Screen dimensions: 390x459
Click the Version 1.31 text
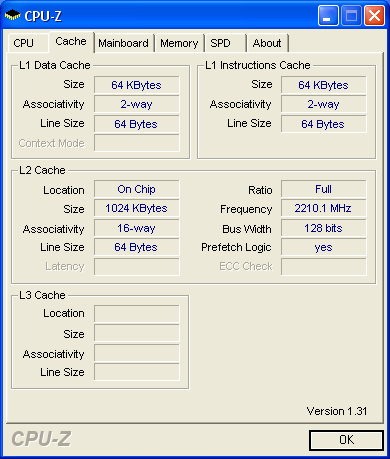click(x=337, y=411)
